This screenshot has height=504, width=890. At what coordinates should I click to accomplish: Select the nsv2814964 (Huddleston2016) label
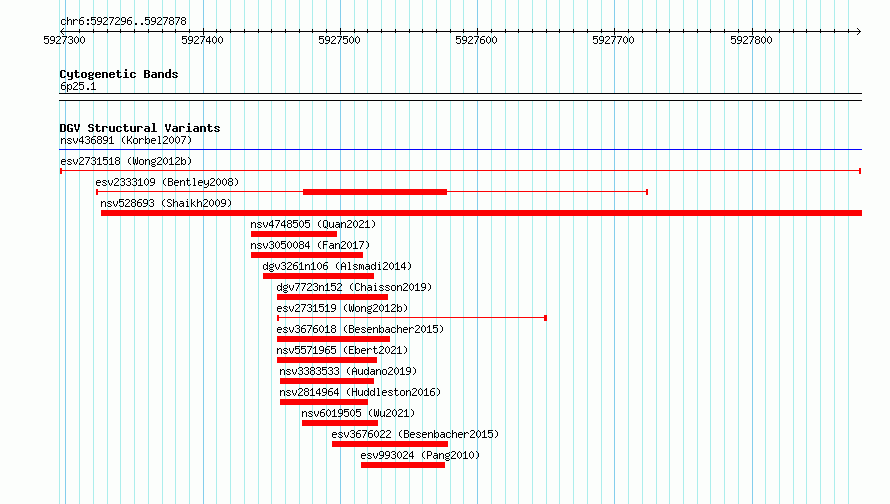click(x=360, y=392)
